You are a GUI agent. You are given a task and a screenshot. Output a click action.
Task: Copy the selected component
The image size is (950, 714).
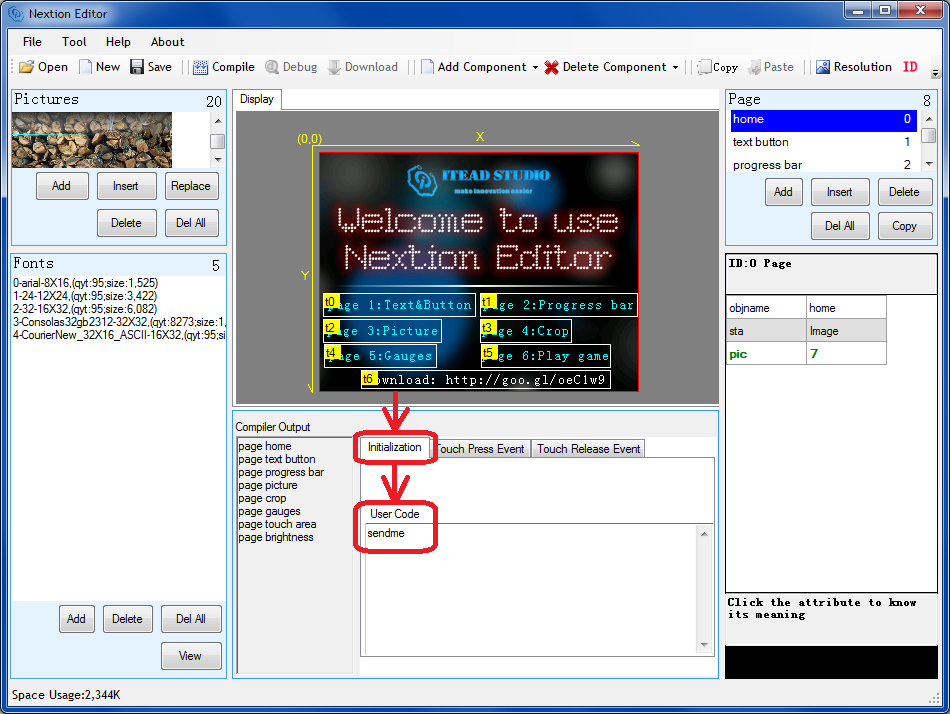pos(718,67)
